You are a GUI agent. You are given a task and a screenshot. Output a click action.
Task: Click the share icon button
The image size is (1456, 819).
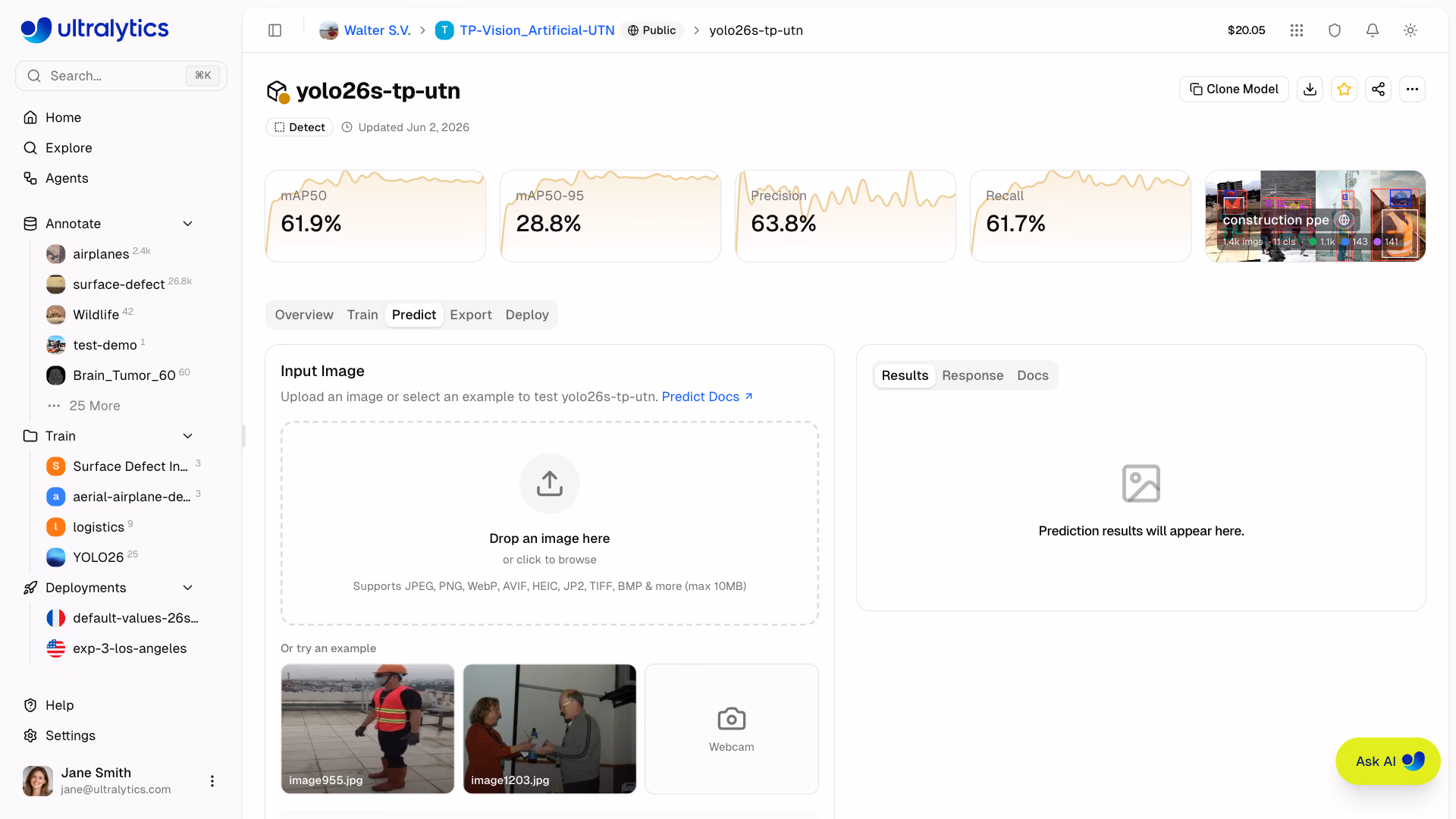pos(1378,89)
